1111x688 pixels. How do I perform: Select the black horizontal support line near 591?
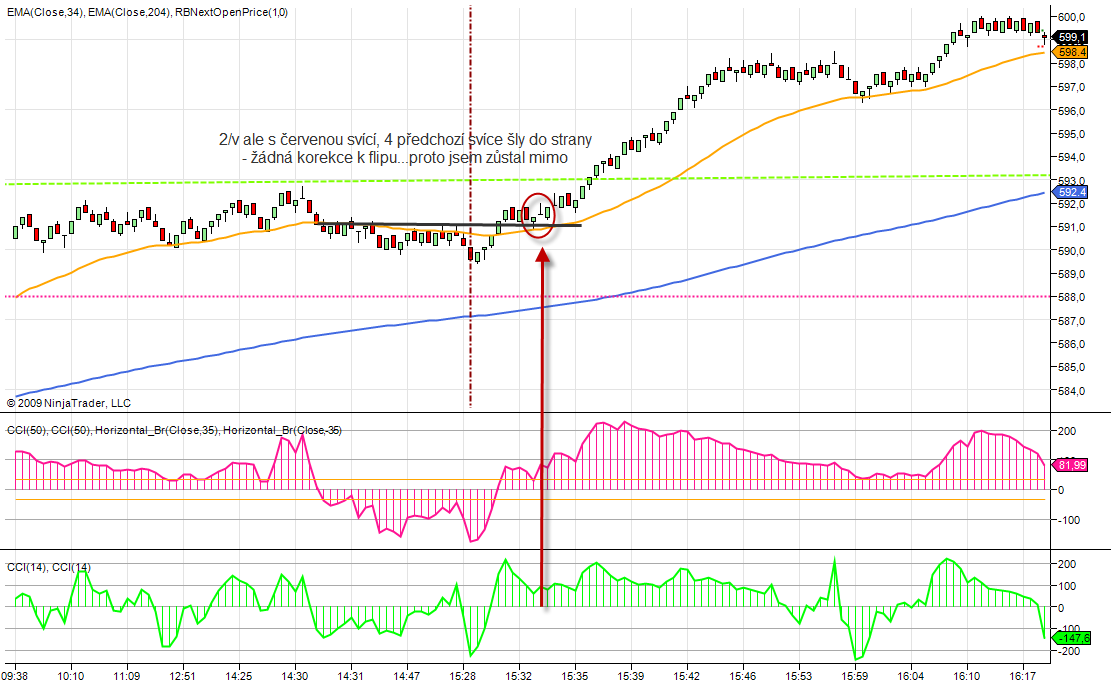pyautogui.click(x=448, y=225)
